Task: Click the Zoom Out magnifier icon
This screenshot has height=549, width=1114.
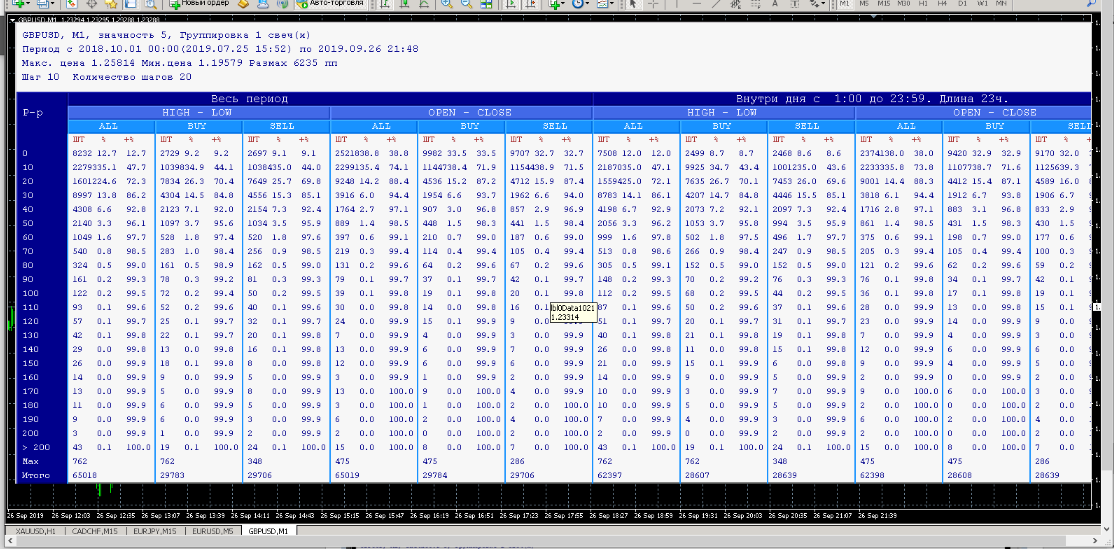Action: [466, 4]
